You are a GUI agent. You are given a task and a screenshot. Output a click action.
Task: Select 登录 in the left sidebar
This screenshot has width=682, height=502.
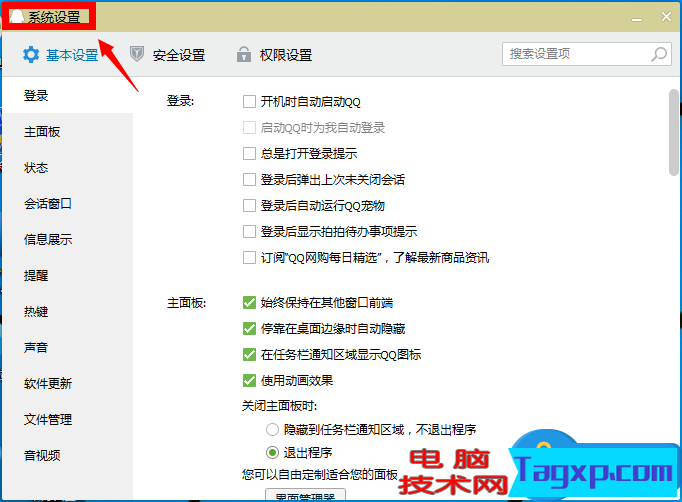click(67, 95)
